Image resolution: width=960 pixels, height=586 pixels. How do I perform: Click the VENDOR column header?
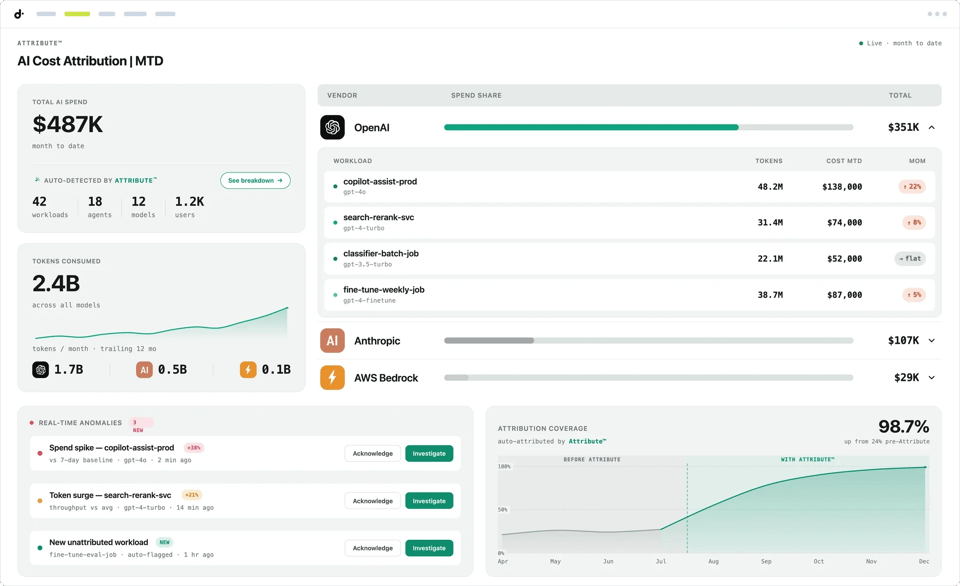(342, 96)
